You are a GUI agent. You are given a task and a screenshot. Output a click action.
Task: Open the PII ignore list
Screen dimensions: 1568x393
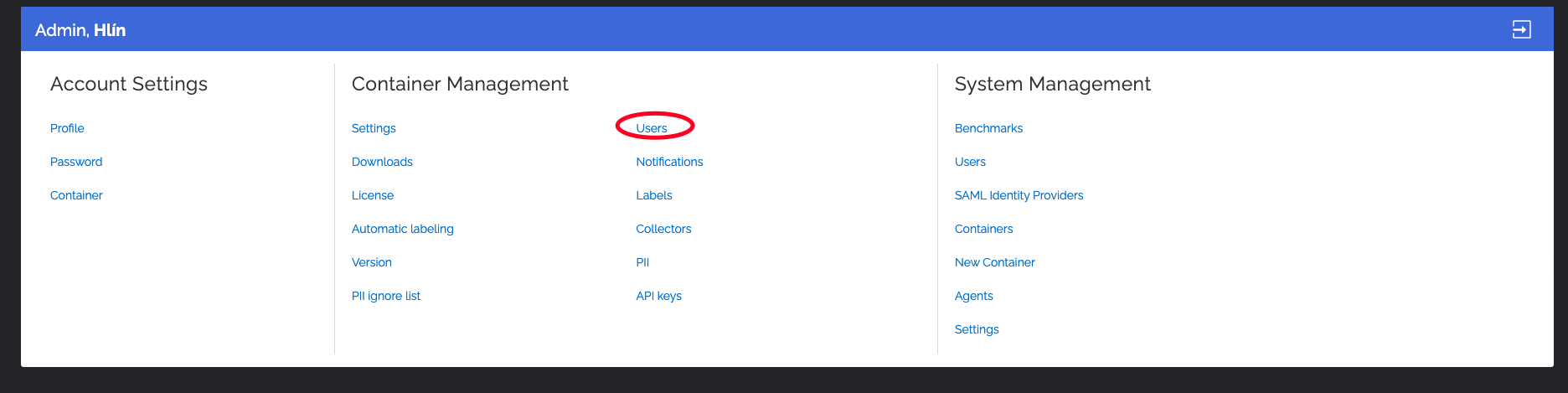click(386, 296)
